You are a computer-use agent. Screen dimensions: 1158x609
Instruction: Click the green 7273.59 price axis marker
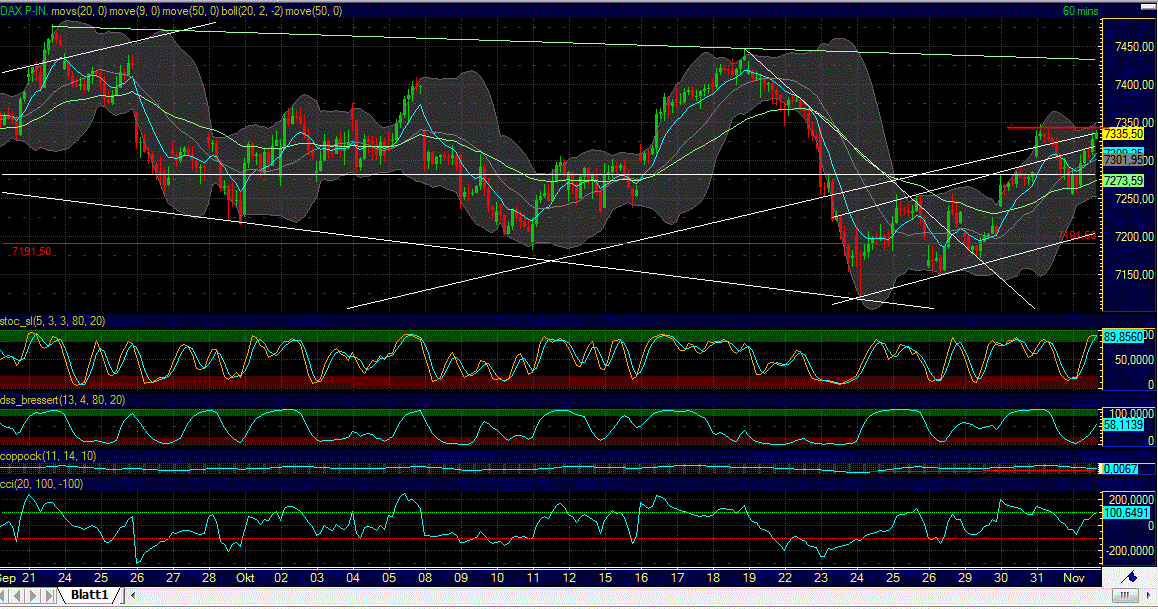tap(1124, 182)
